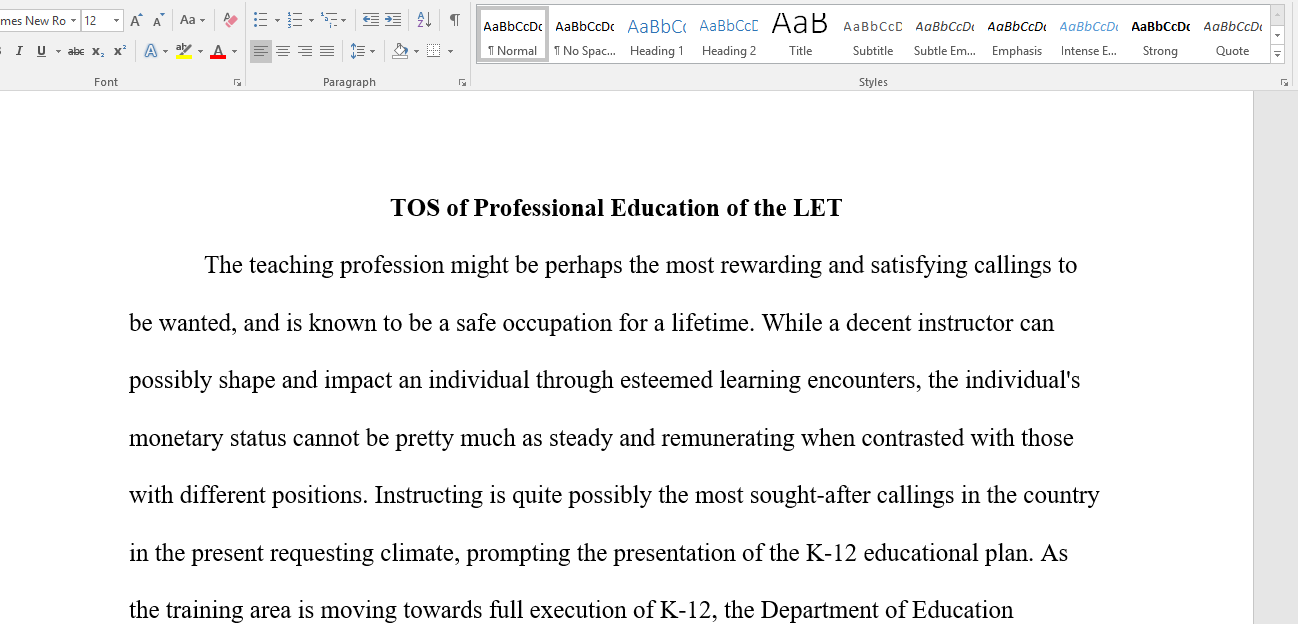Apply yellow text highlight color
1298x624 pixels.
tap(183, 51)
